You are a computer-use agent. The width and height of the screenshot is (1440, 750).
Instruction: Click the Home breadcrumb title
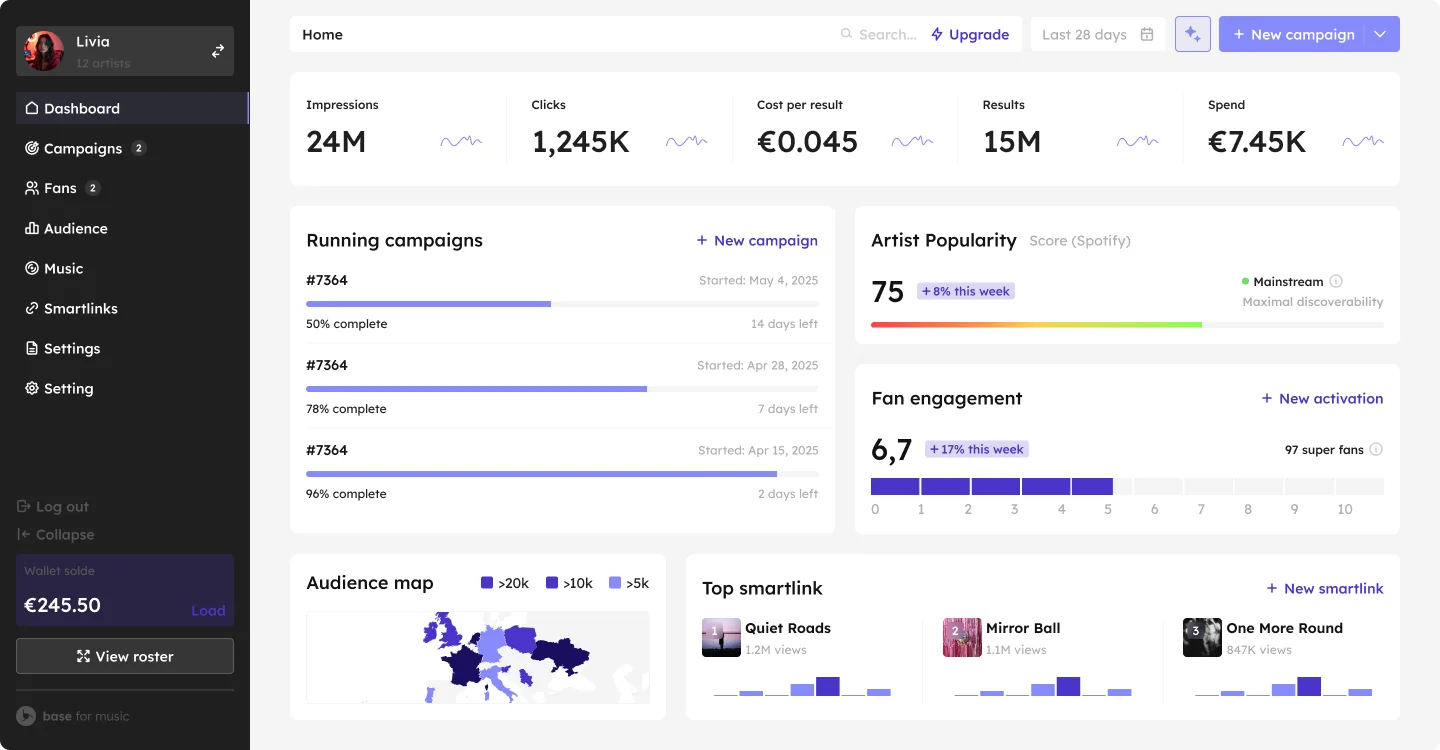(322, 34)
